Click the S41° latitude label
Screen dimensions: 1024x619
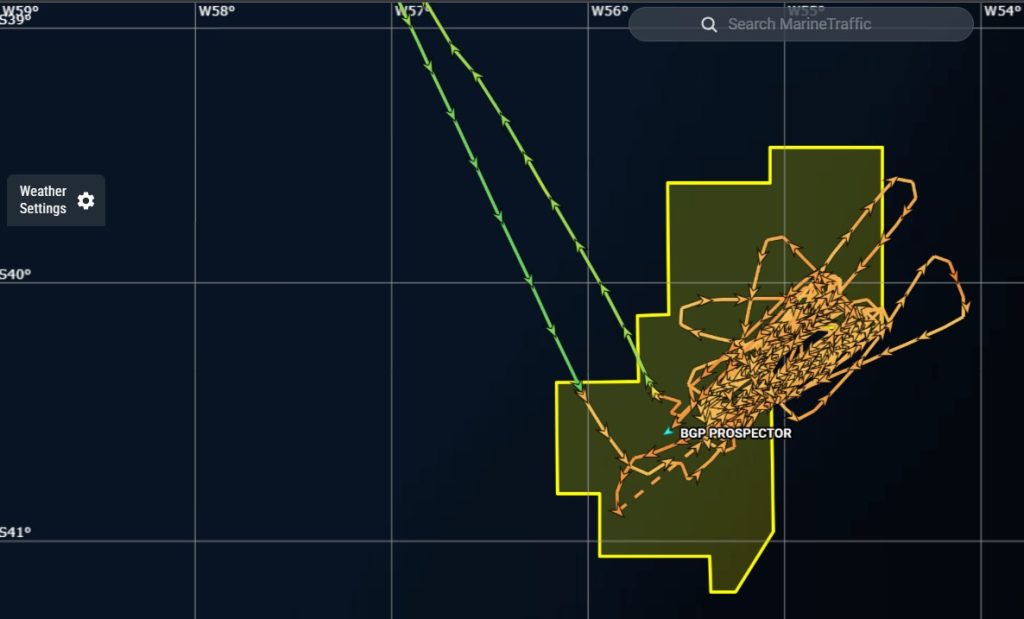(14, 532)
